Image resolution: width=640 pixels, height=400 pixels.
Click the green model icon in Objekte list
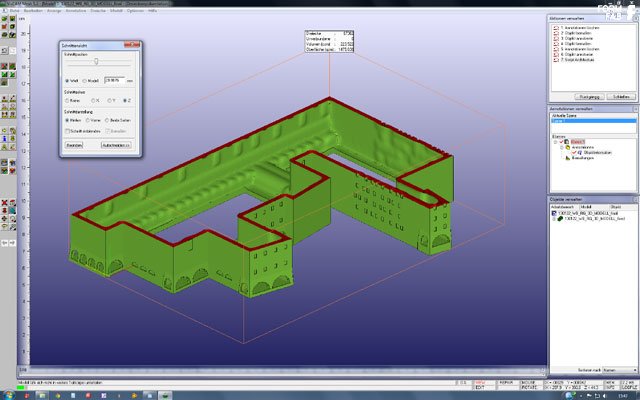pos(560,219)
